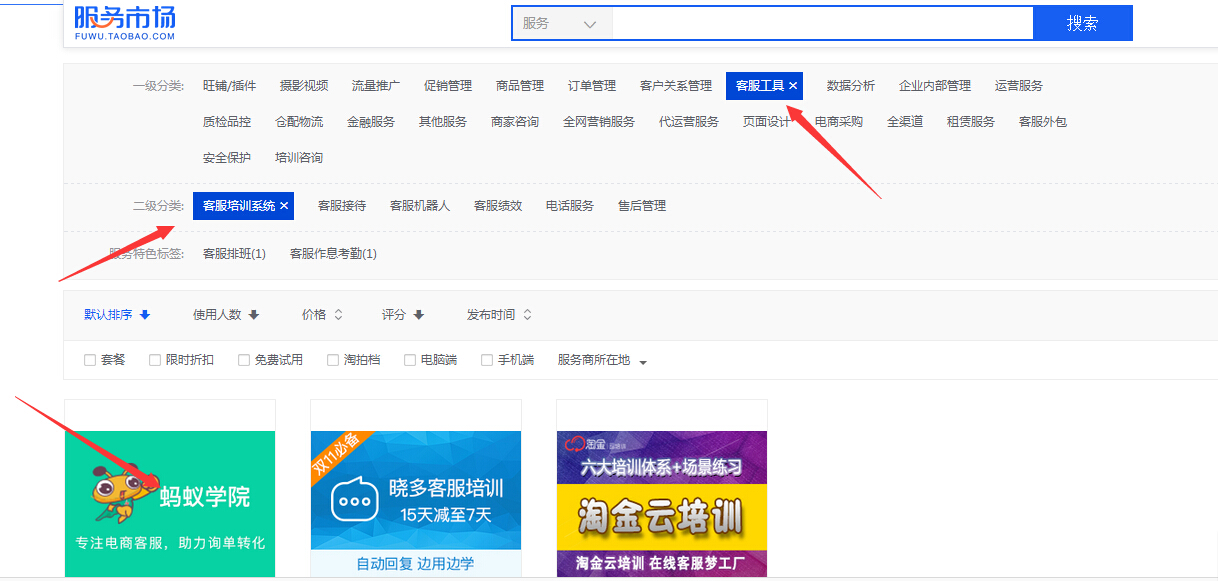Check the 限时折扣 filter
1218x581 pixels.
(155, 360)
